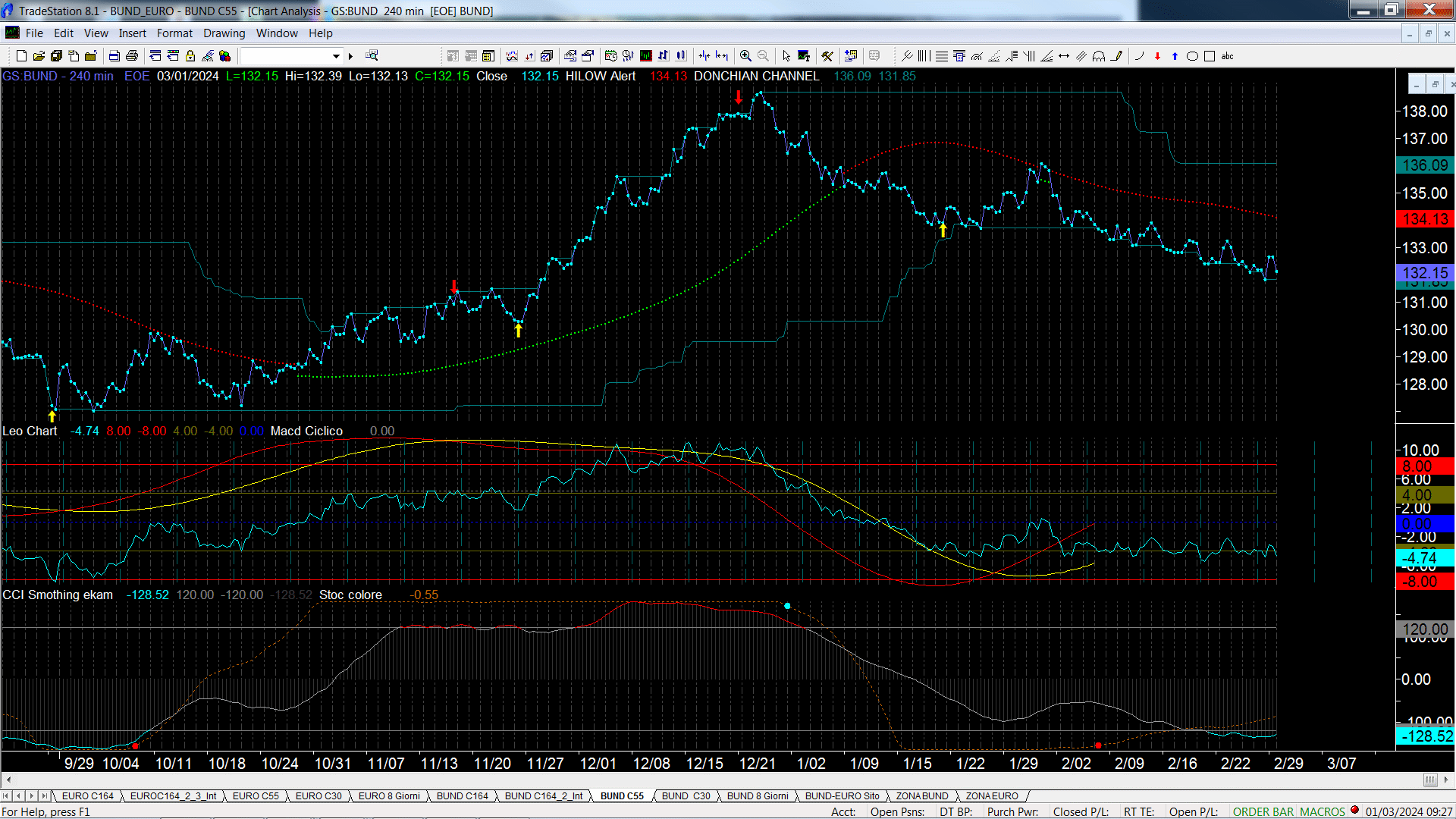Select the rectangle drawing tool

(1210, 56)
